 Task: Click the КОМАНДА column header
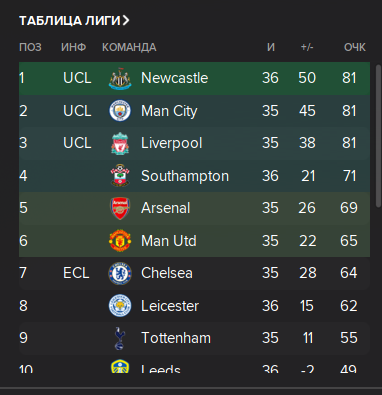click(x=129, y=47)
